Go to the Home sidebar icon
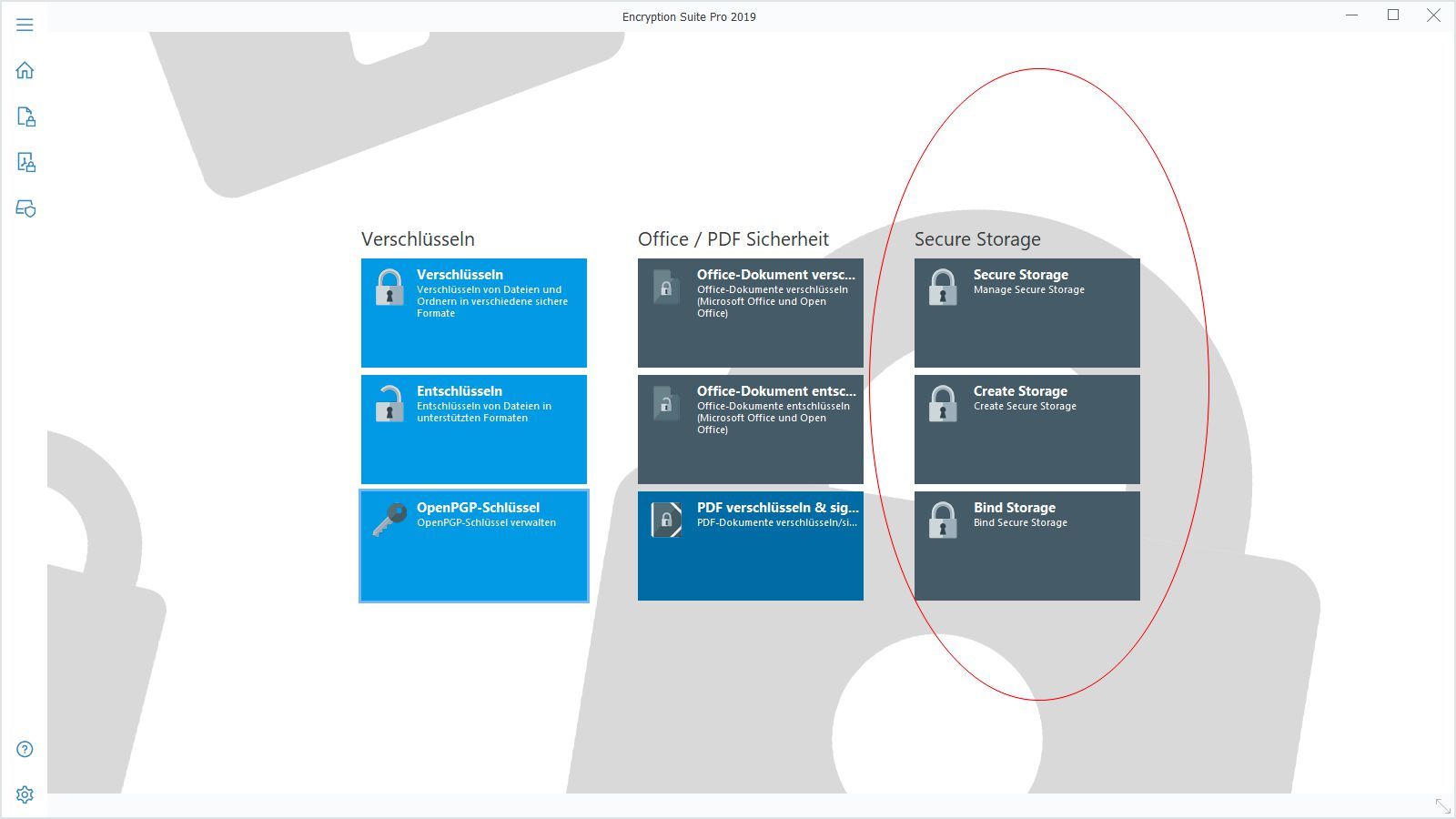The height and width of the screenshot is (819, 1456). [x=25, y=70]
